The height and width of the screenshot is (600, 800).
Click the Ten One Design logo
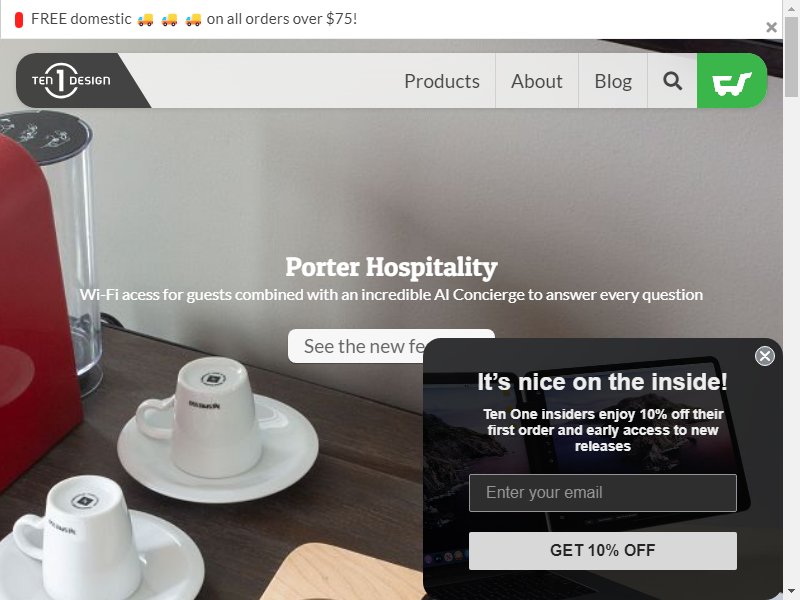tap(71, 80)
